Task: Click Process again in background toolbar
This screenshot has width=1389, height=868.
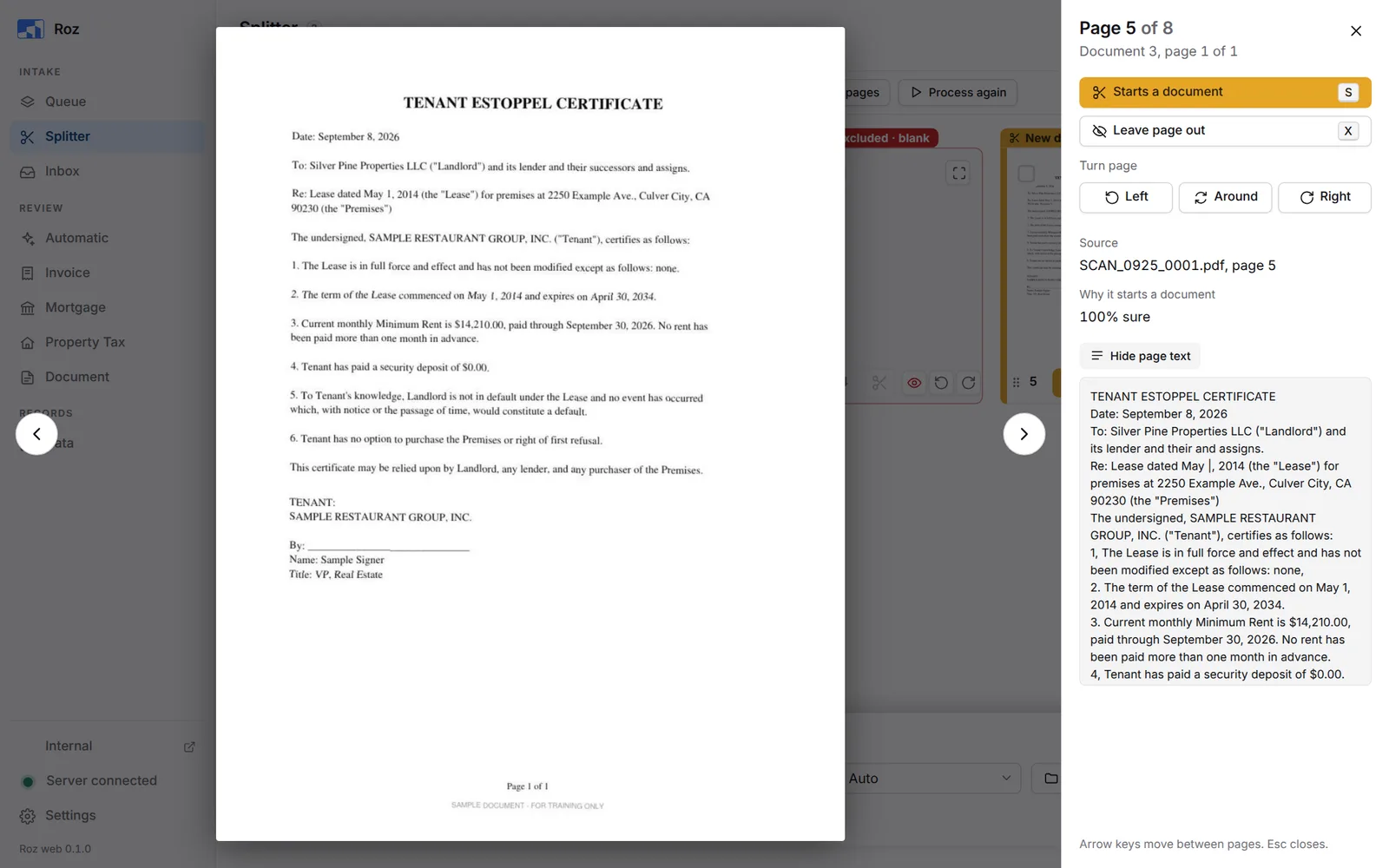Action: 958,93
